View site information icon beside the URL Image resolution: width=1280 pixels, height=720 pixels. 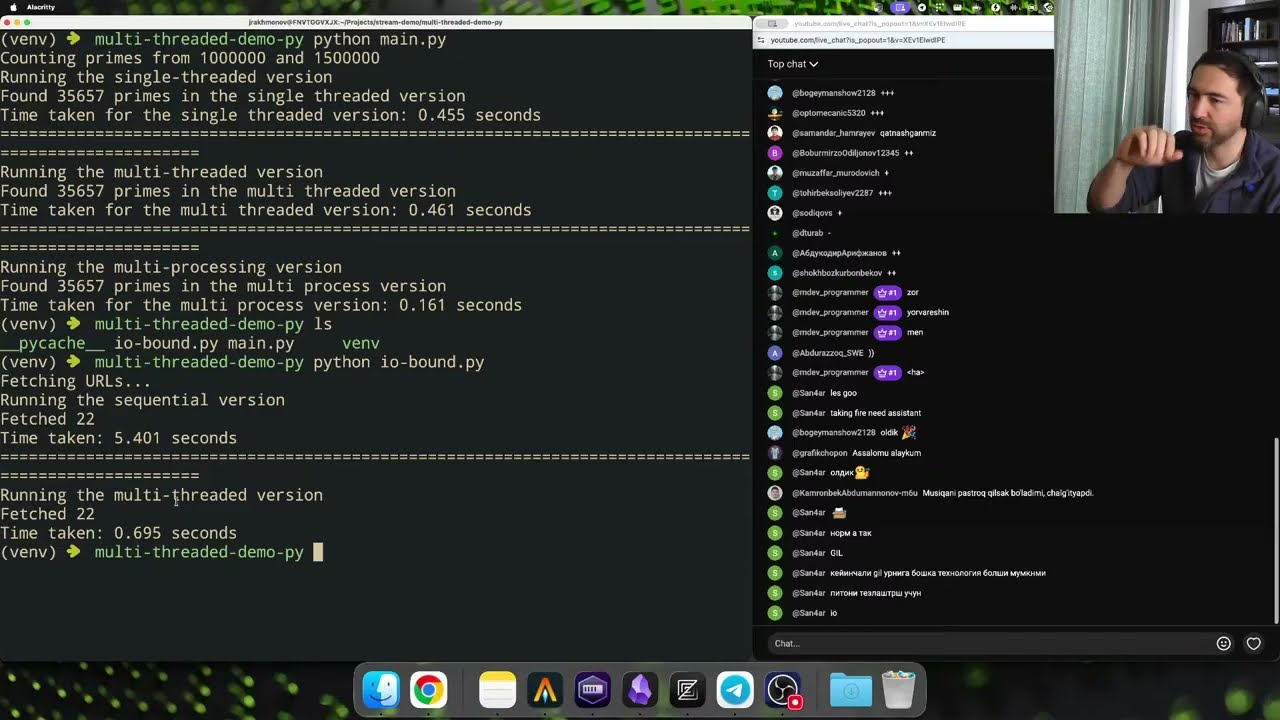click(761, 40)
